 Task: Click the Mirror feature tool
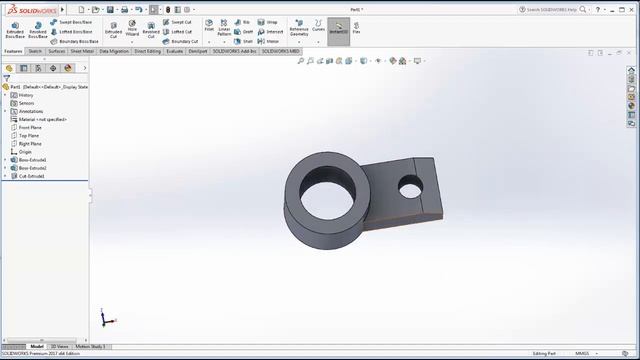(268, 42)
